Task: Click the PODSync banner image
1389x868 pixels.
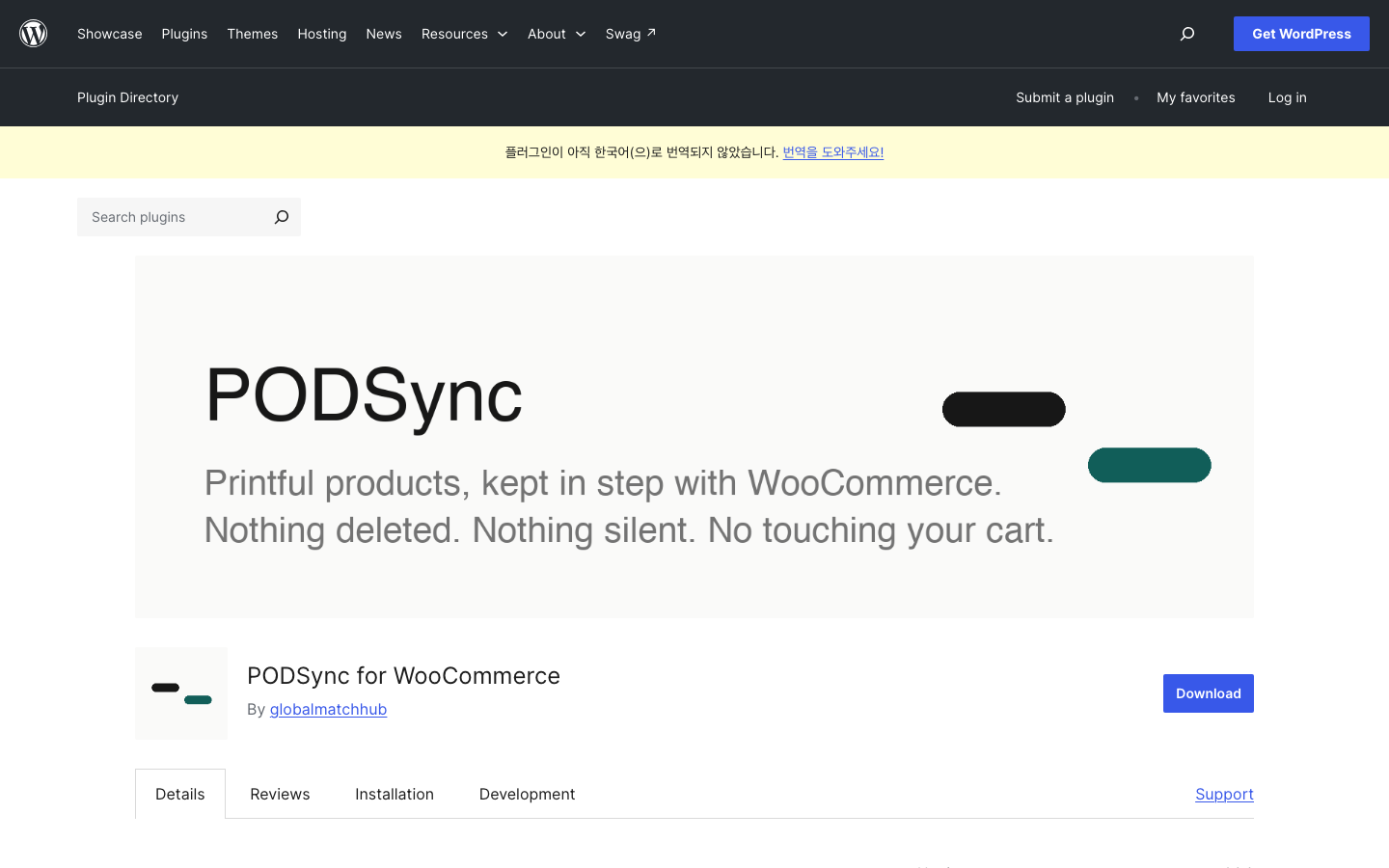Action: [x=694, y=437]
